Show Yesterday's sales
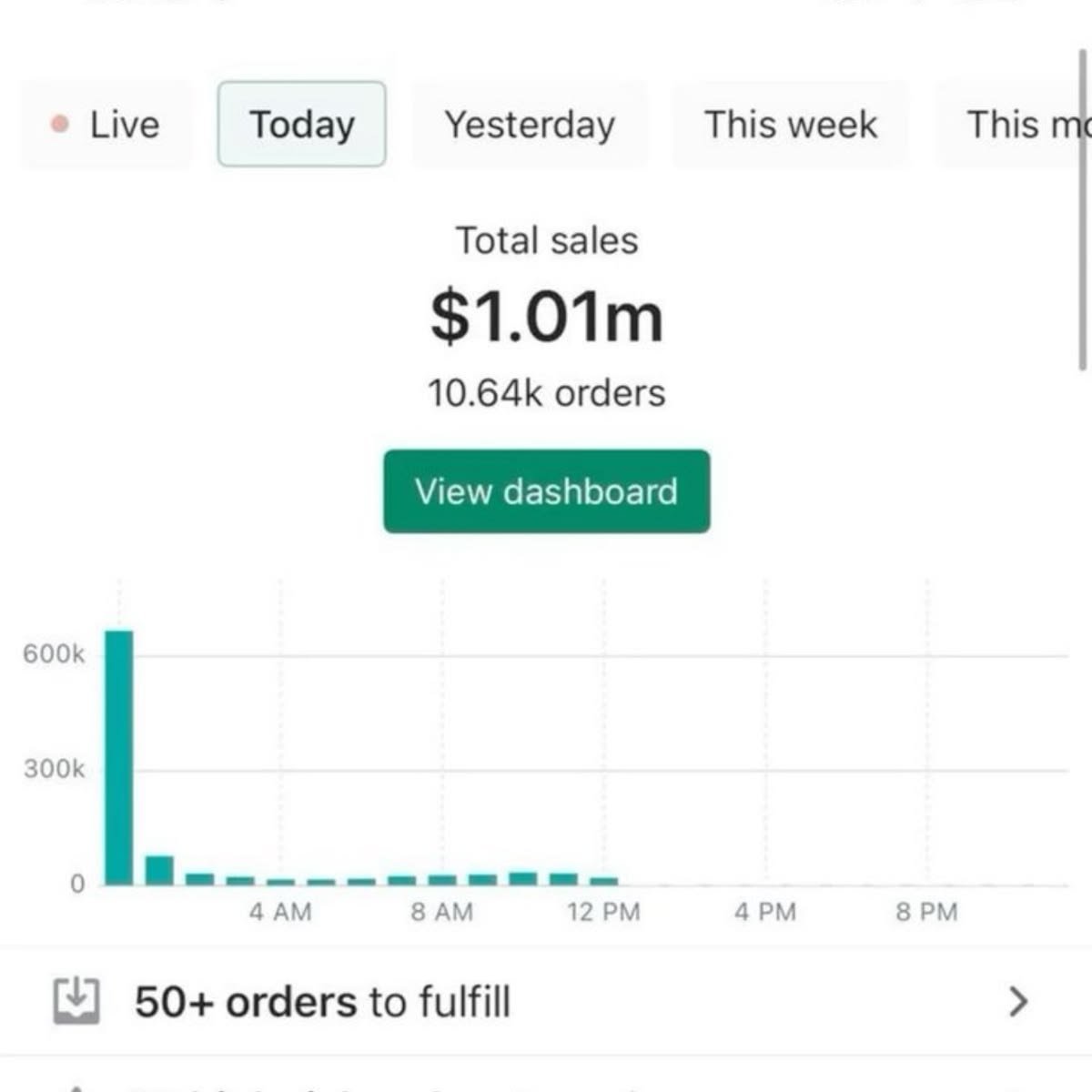 [x=530, y=125]
